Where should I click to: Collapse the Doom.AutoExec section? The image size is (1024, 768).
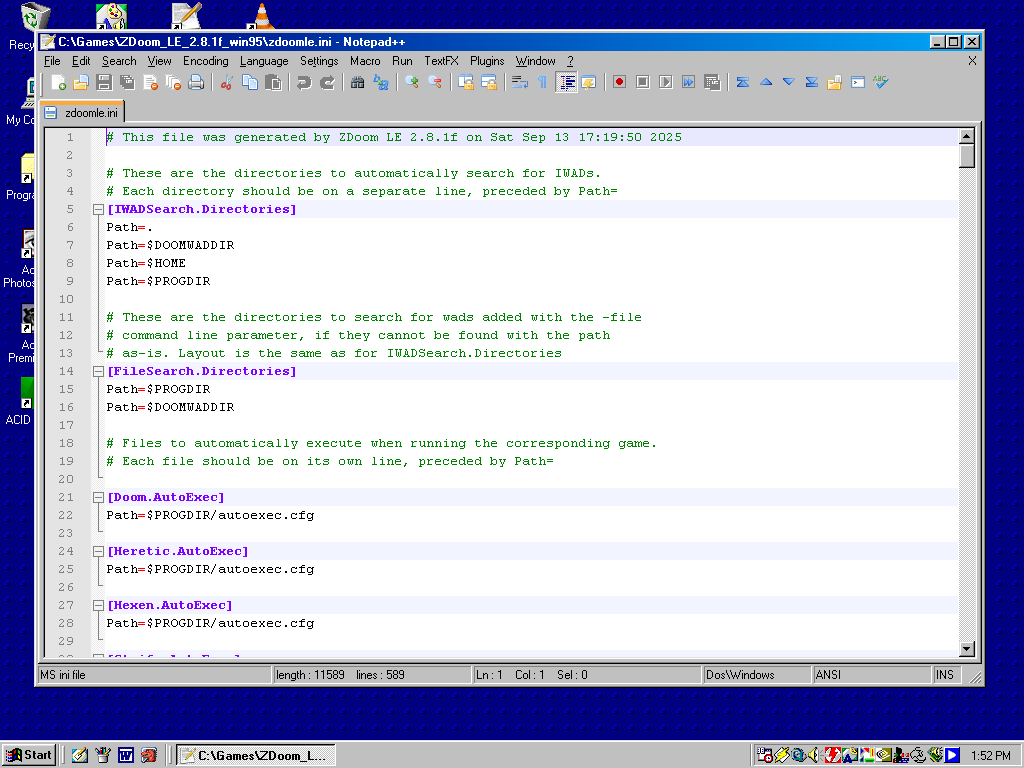(98, 498)
